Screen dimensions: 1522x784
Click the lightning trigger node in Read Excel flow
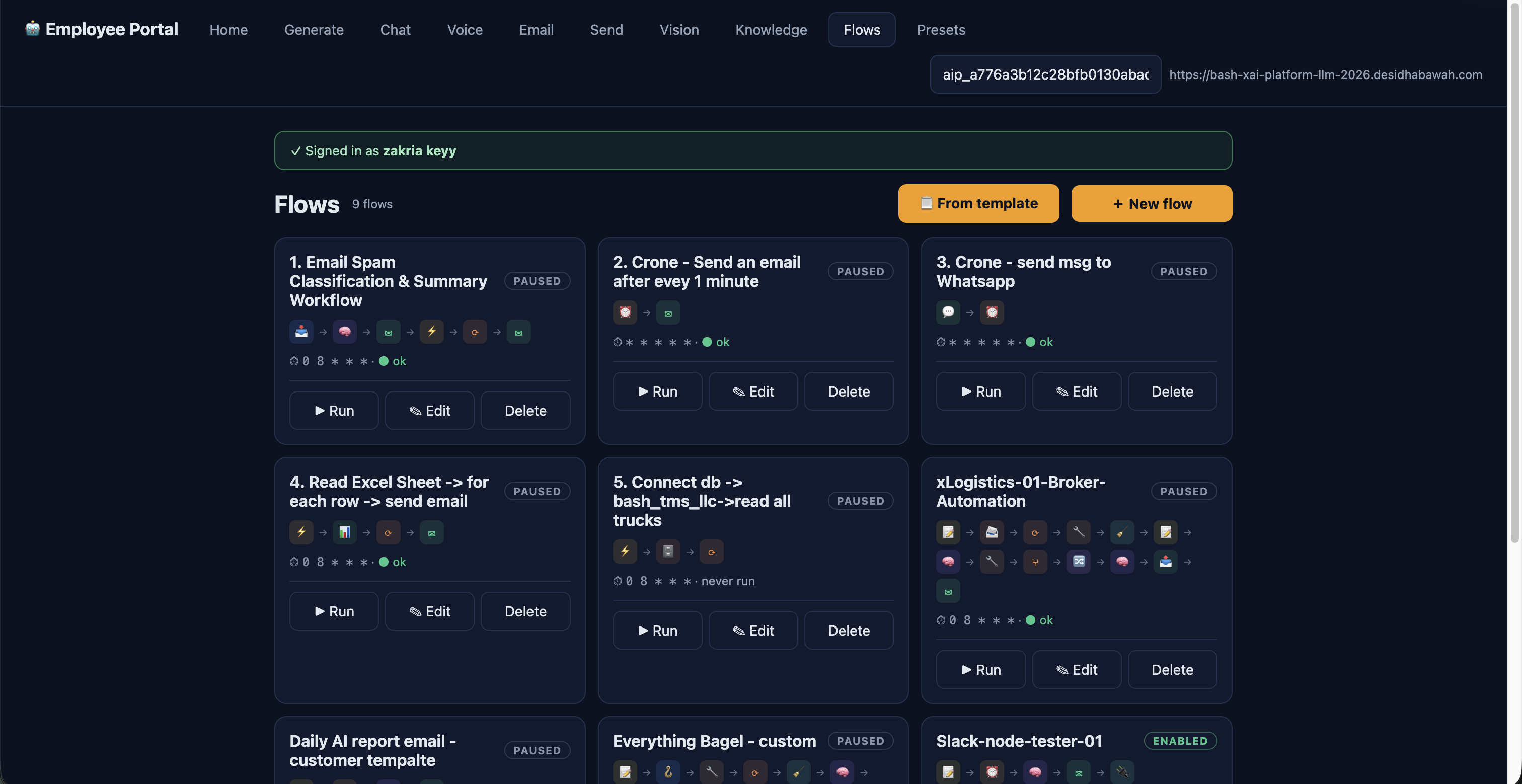coord(301,532)
